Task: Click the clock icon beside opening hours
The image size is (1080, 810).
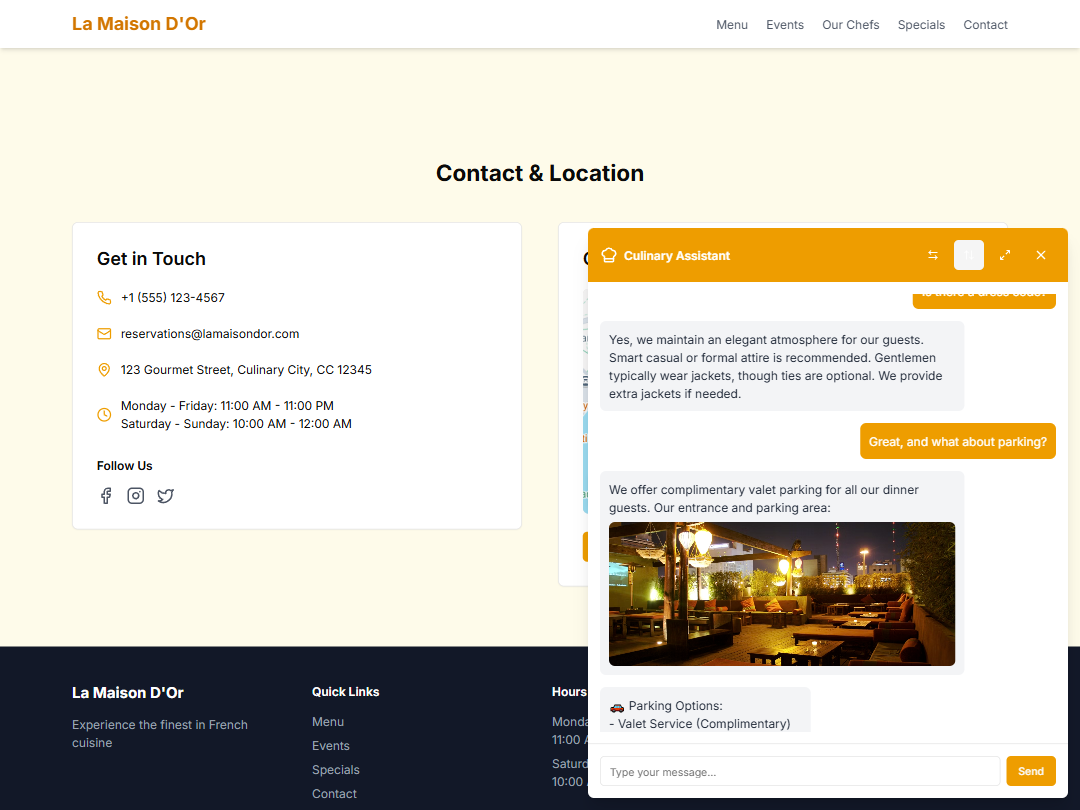Action: [x=104, y=415]
